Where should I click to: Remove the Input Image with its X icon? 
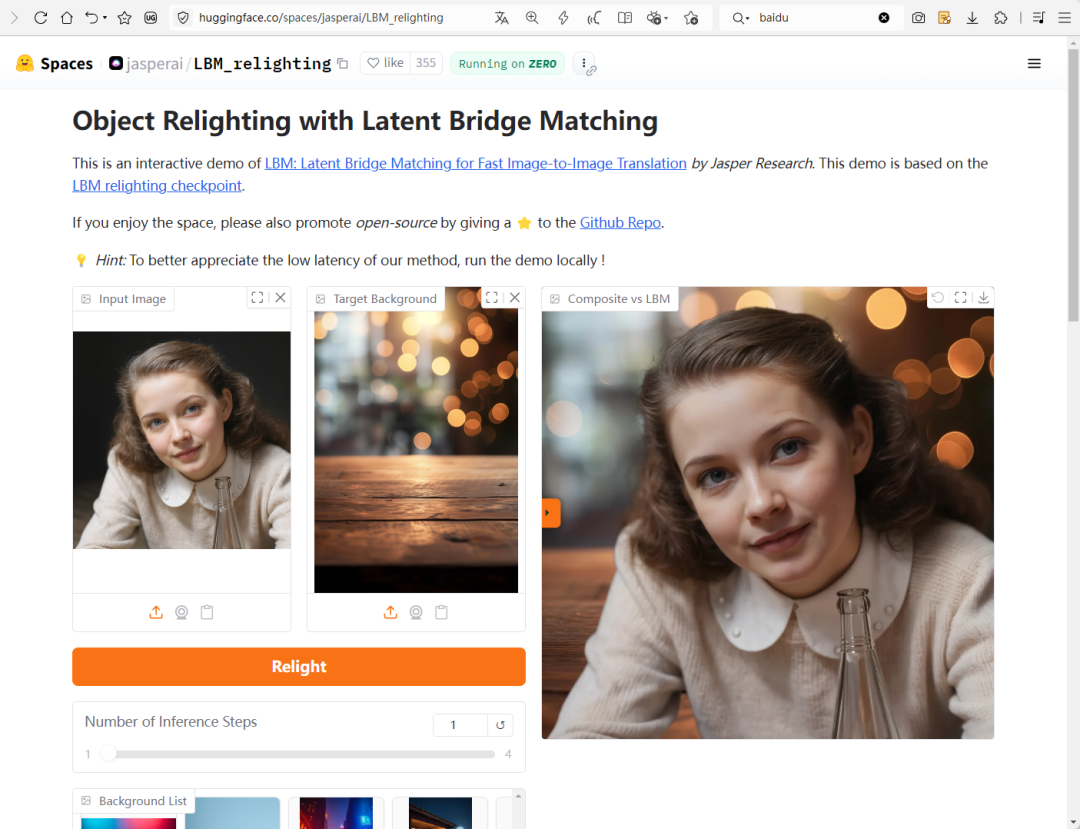(x=280, y=298)
